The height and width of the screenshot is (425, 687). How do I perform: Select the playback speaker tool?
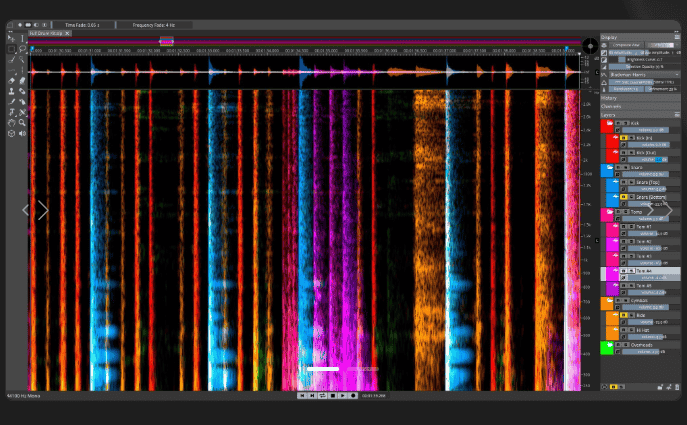pyautogui.click(x=22, y=134)
